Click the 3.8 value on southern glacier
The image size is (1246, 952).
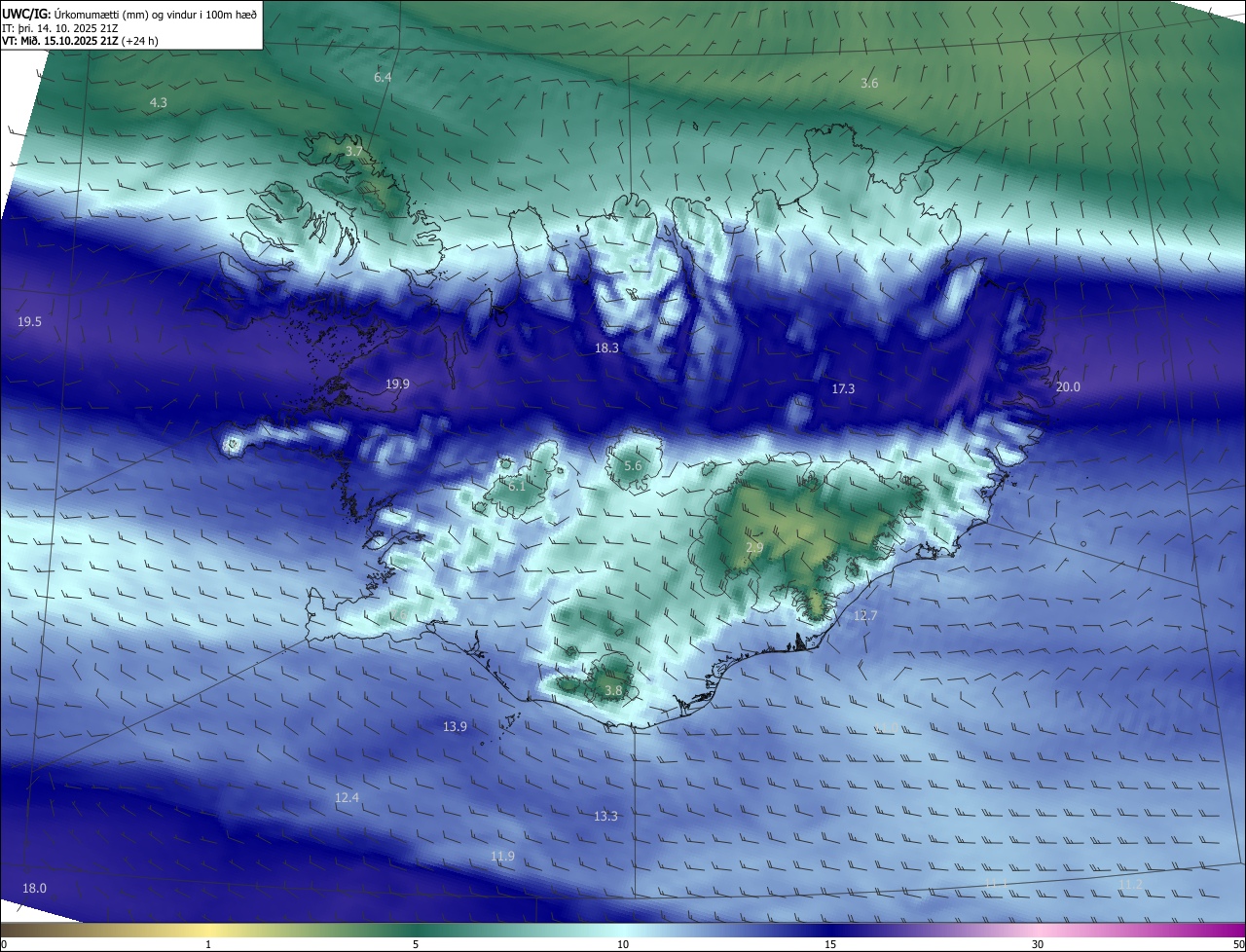point(613,691)
